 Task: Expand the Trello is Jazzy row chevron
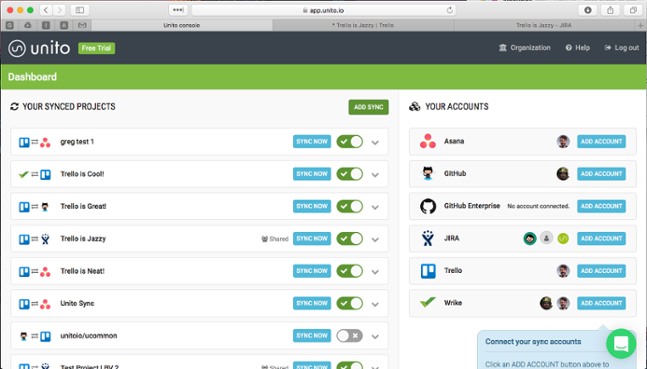(x=375, y=239)
